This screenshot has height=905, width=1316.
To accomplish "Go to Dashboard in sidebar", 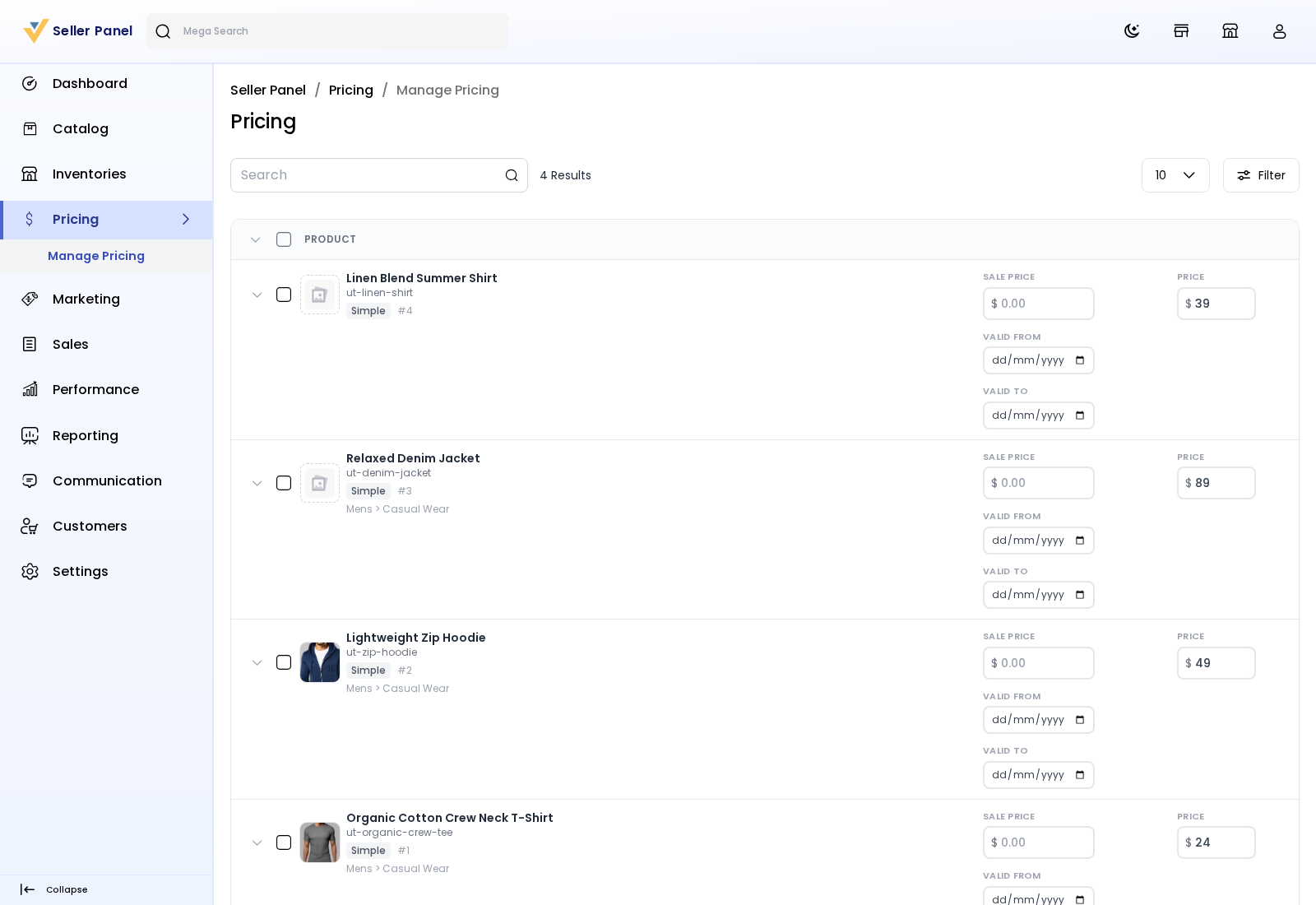I will (106, 84).
